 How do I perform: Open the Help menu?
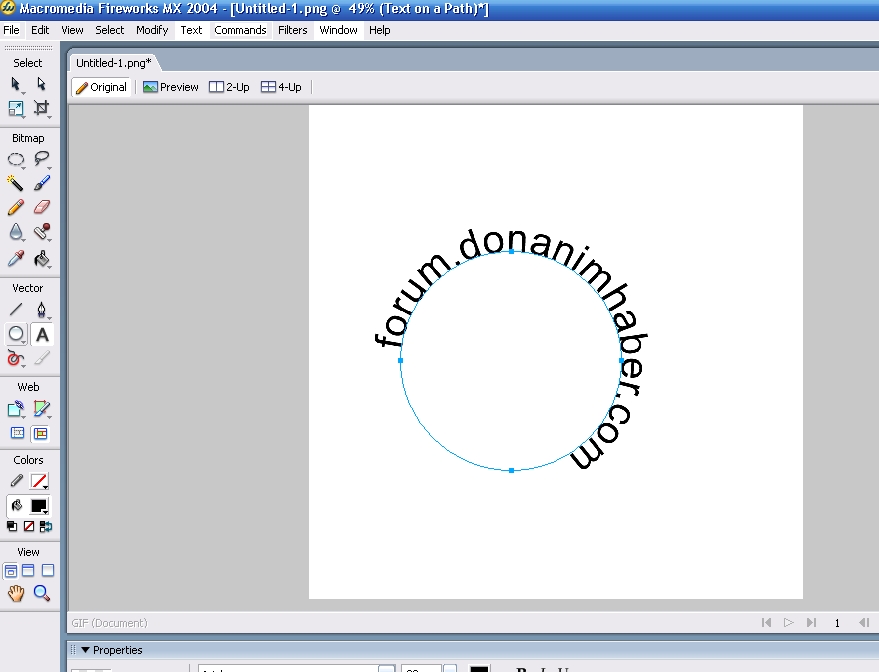pyautogui.click(x=380, y=30)
